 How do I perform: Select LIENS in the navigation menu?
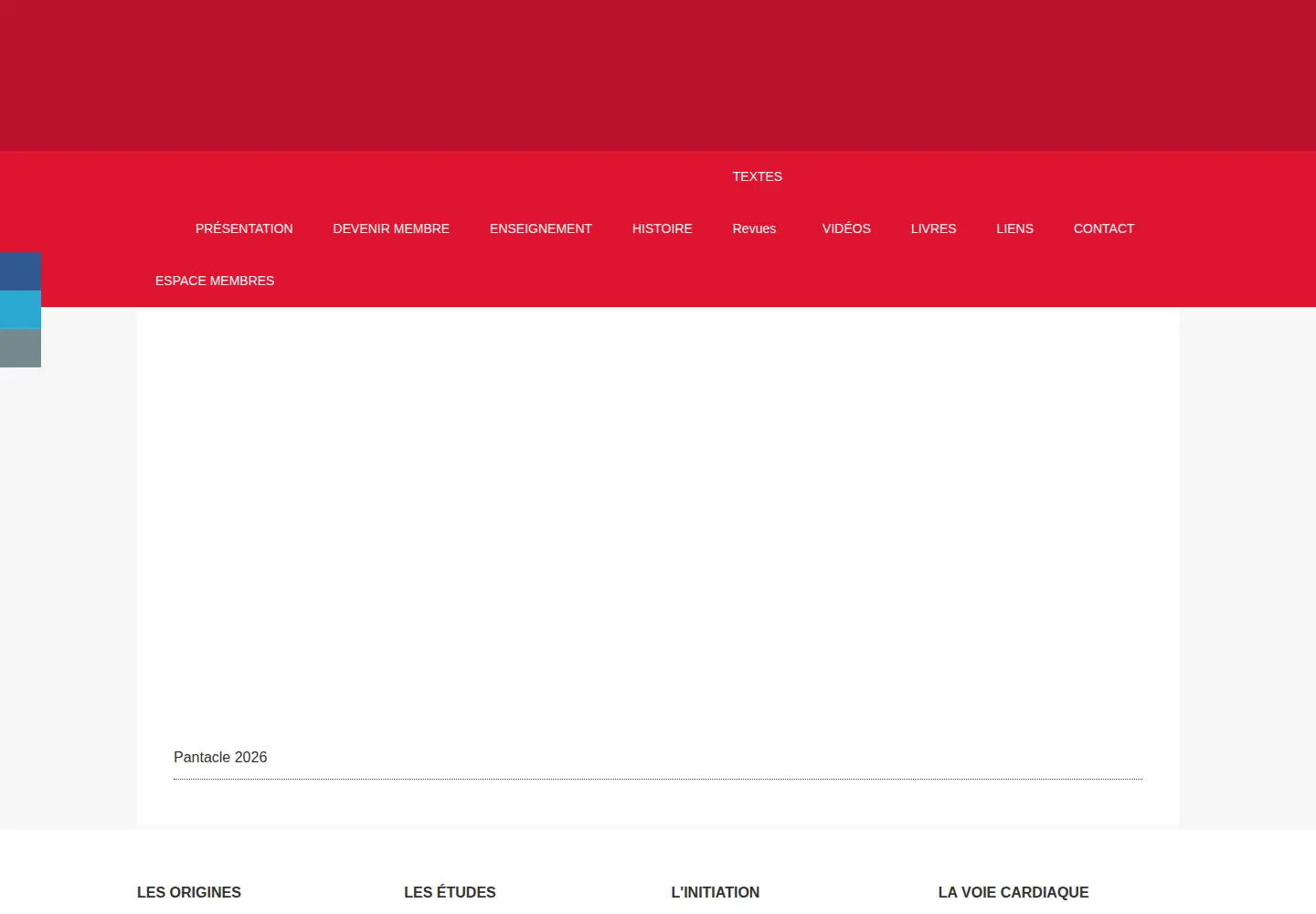(x=1014, y=228)
